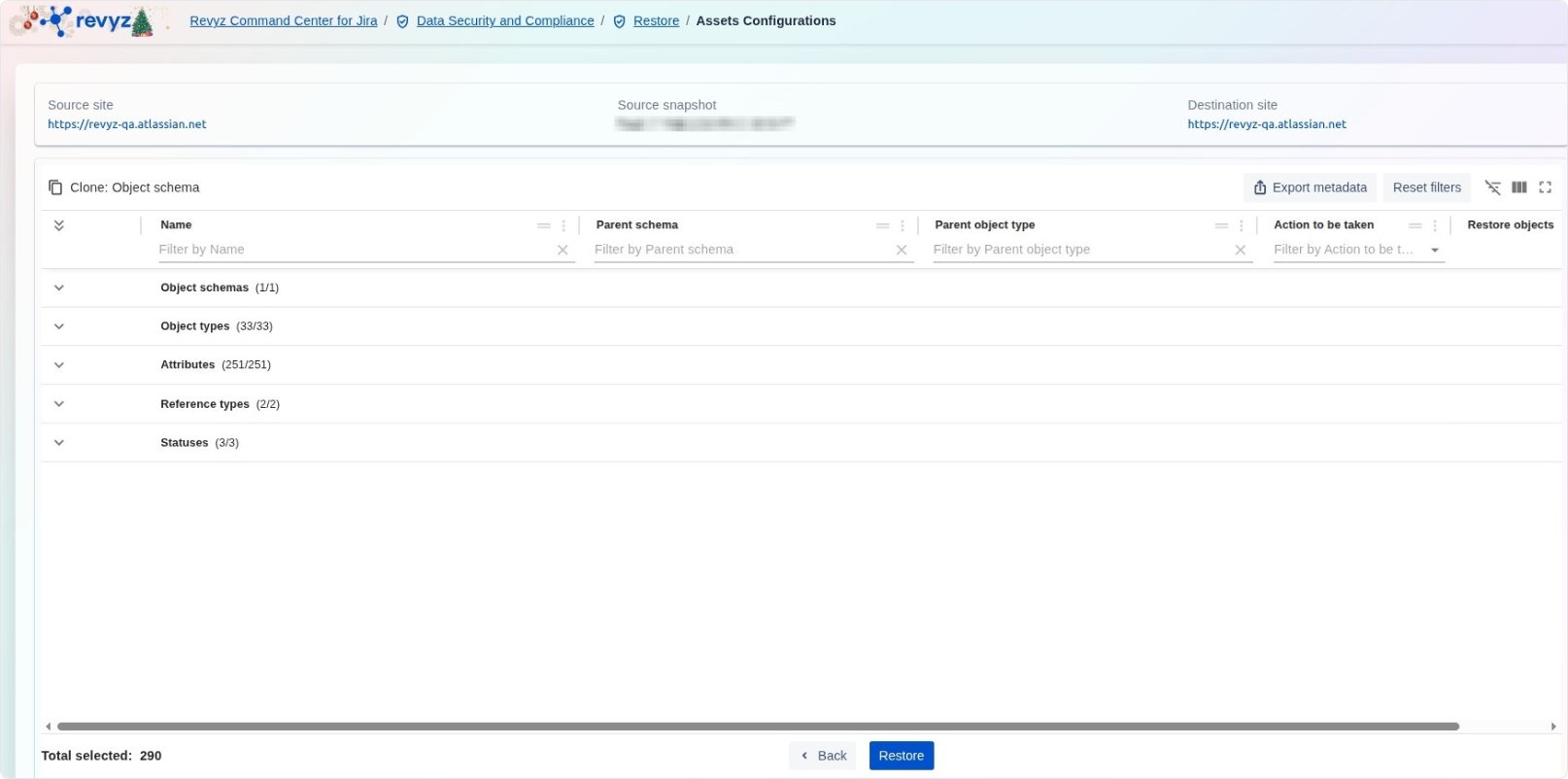Toggle full screen table view
Viewport: 1568px width, 779px height.
pyautogui.click(x=1545, y=187)
